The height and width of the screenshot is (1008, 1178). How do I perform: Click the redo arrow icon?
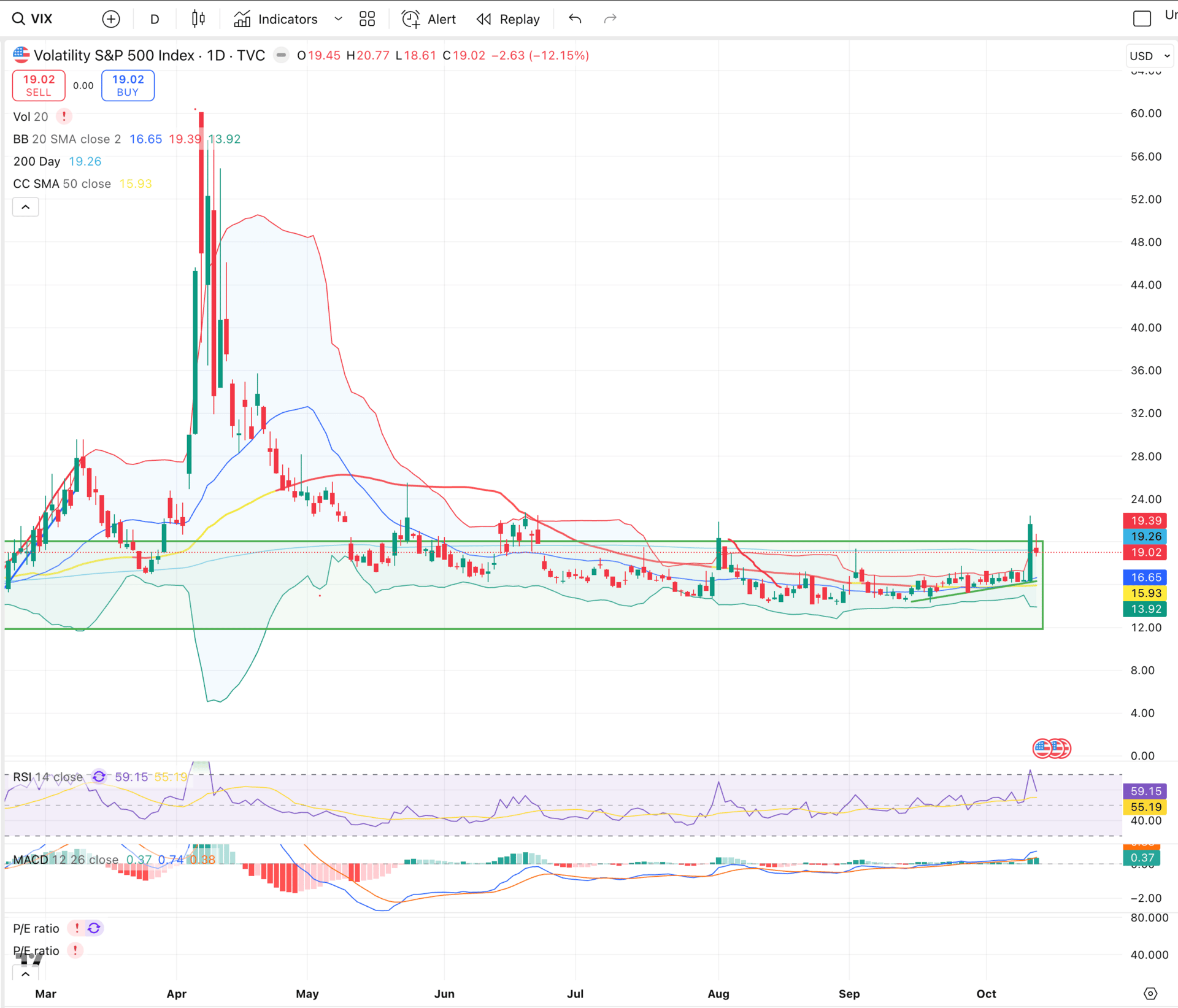pyautogui.click(x=610, y=19)
